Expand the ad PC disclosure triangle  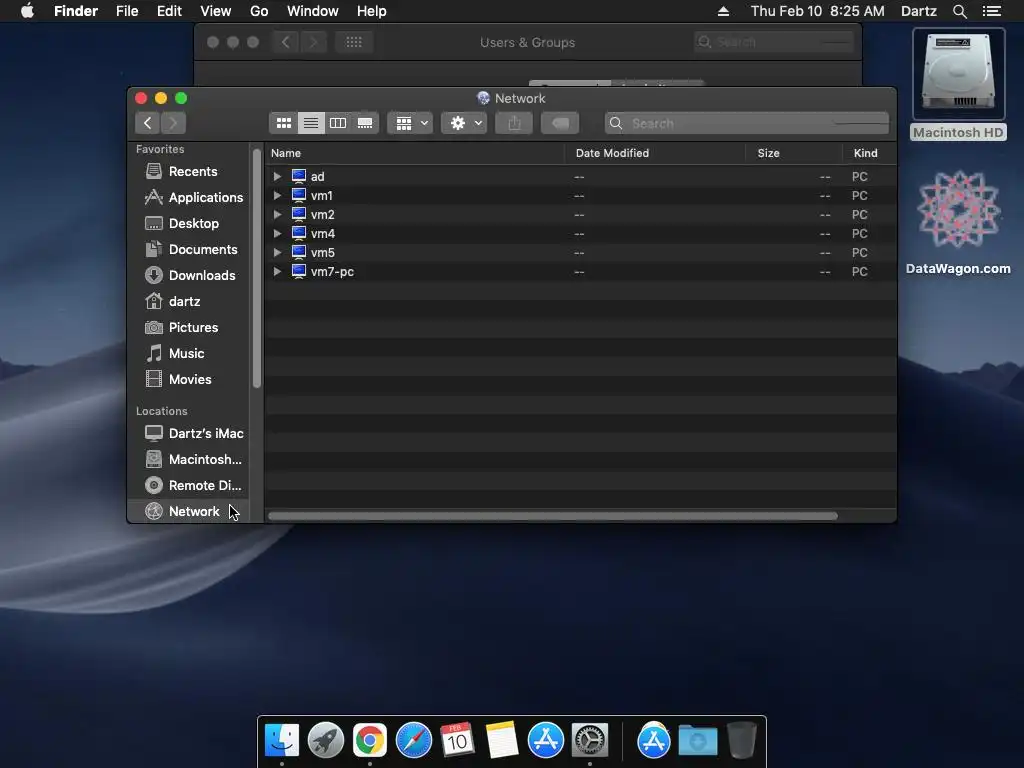click(277, 176)
